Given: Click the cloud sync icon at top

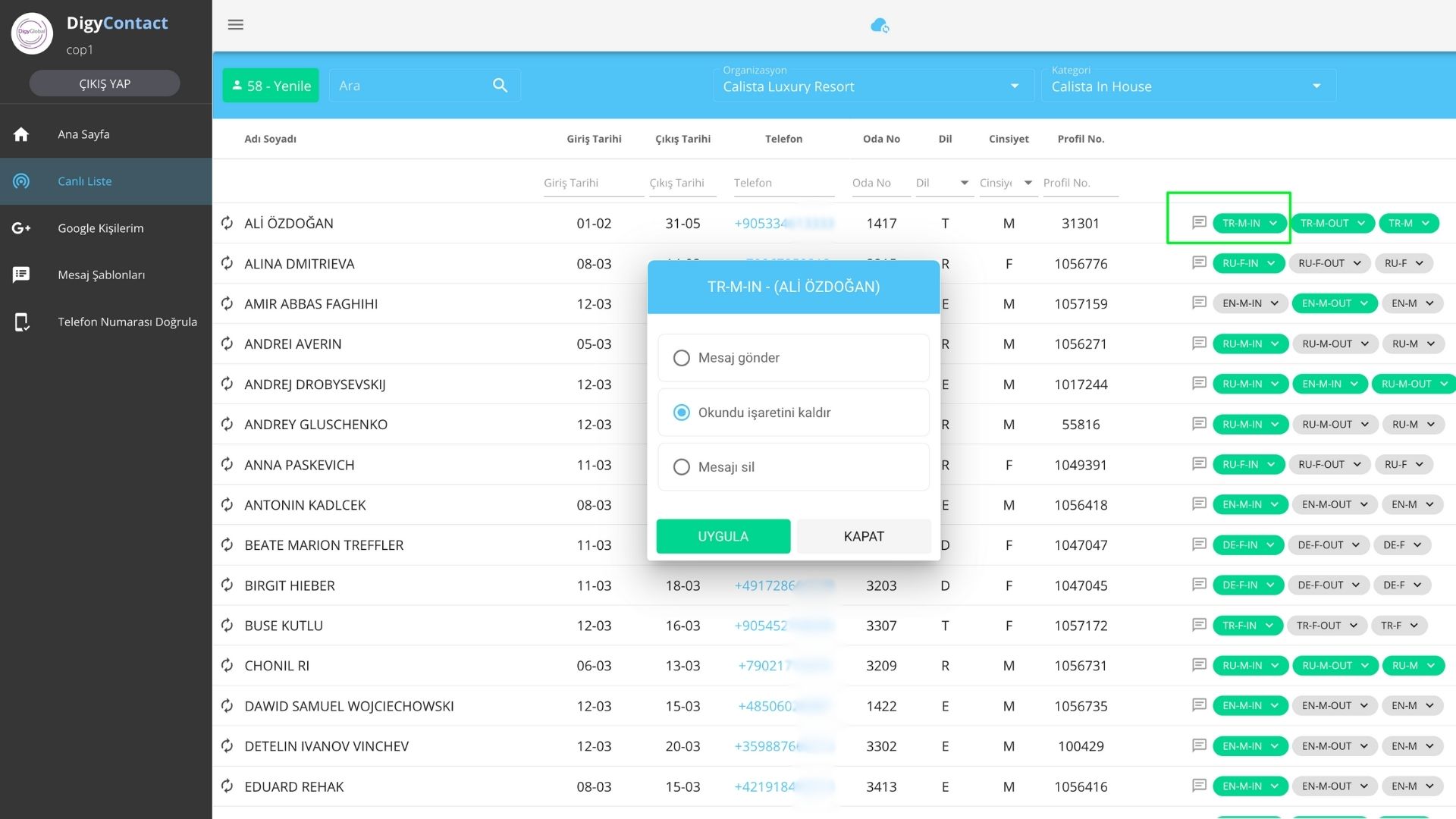Looking at the screenshot, I should 880,26.
